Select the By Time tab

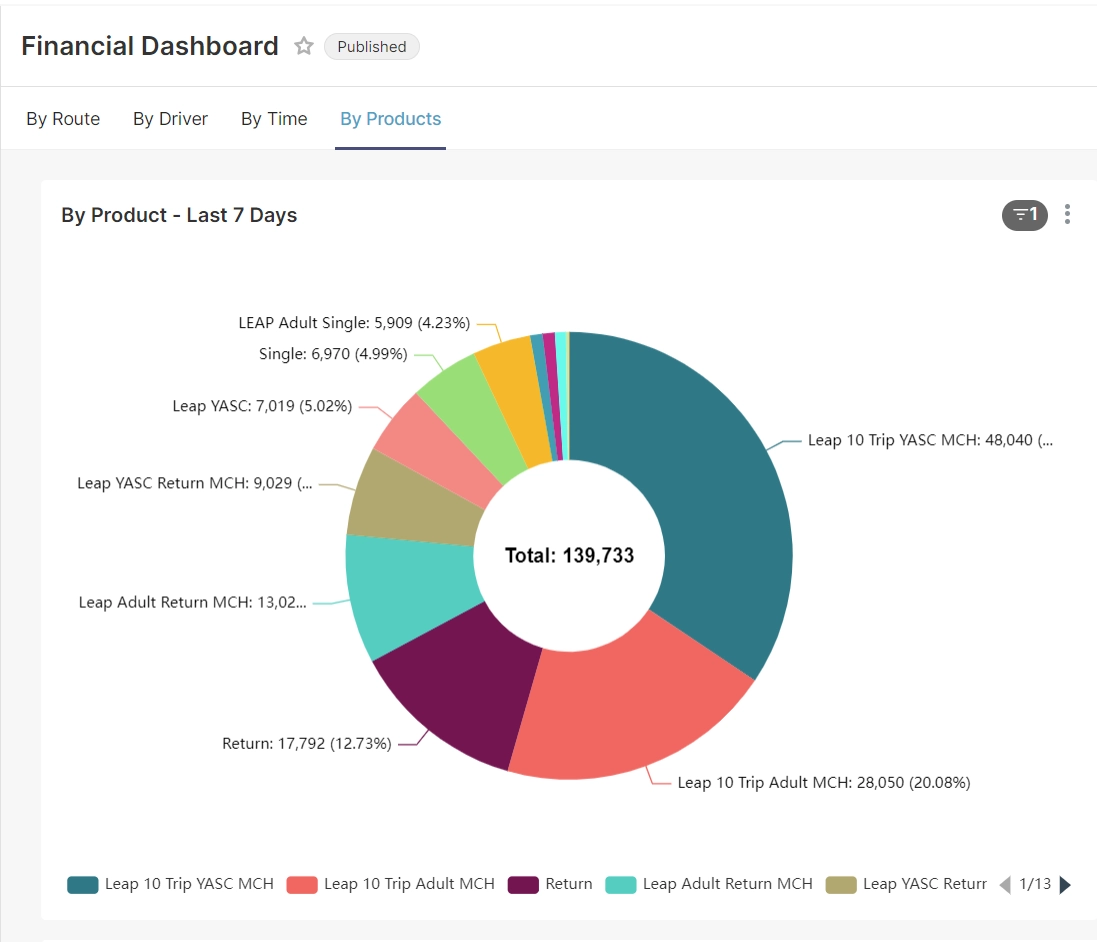coord(274,119)
